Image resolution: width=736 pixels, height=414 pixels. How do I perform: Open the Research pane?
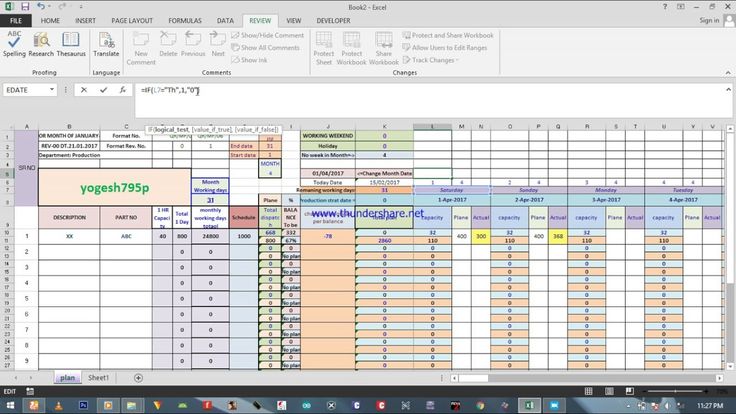(x=41, y=44)
